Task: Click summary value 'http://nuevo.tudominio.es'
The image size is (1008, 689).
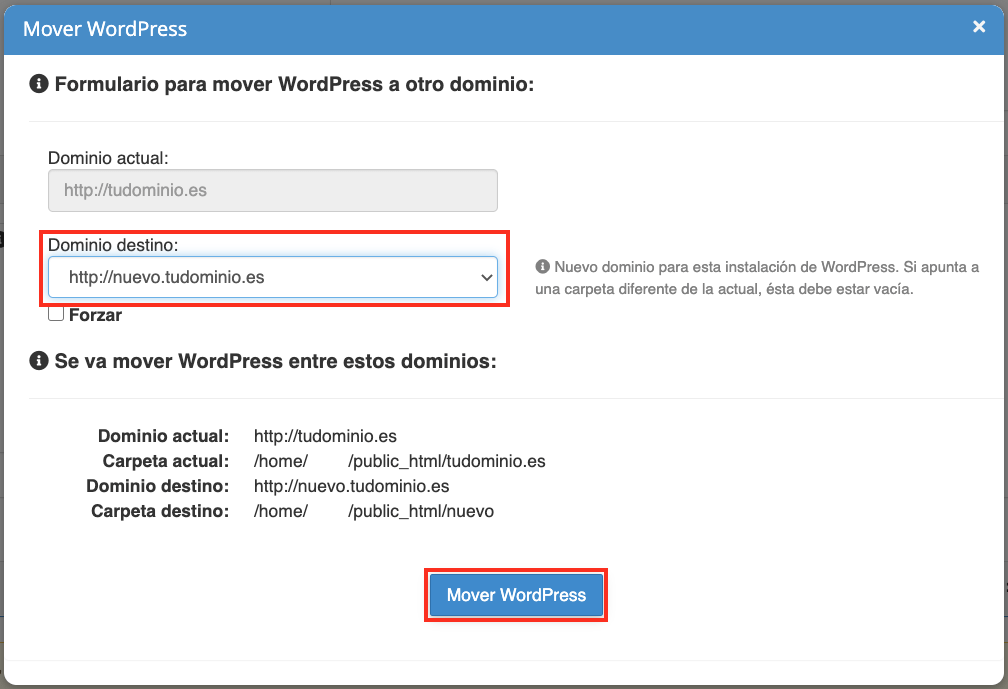Action: (352, 486)
